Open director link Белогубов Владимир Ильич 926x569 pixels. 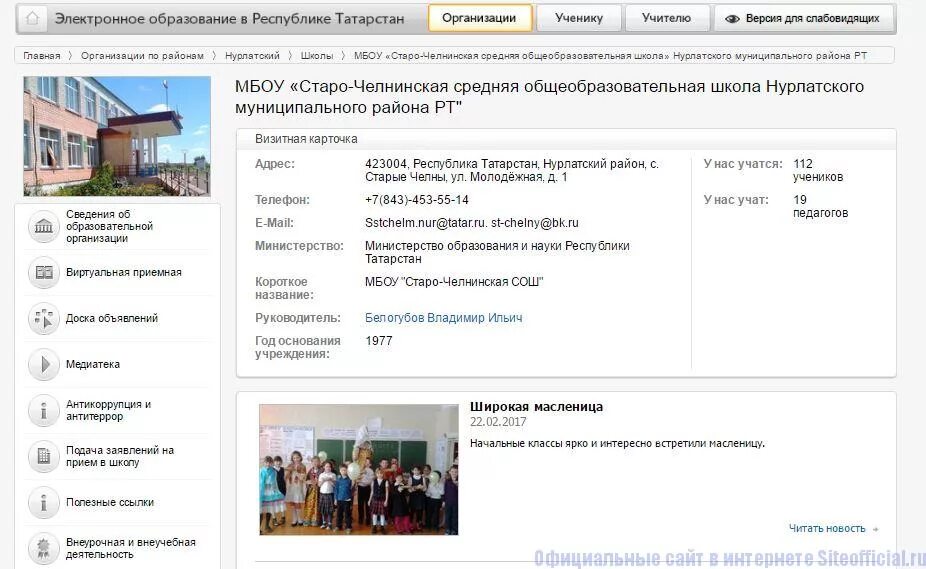pyautogui.click(x=444, y=318)
